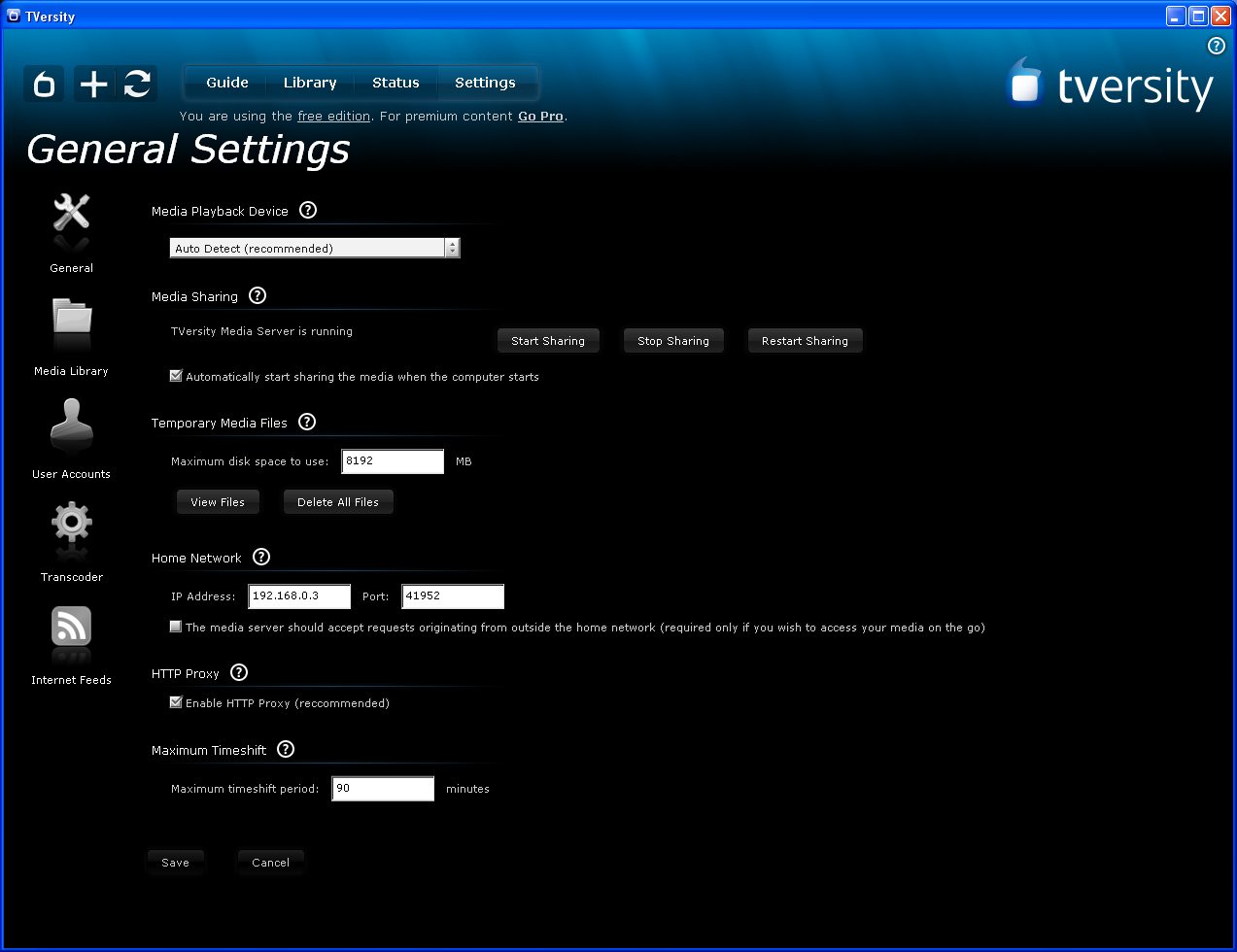Click the help icon next to Maximum Timeshift
Image resolution: width=1237 pixels, height=952 pixels.
point(286,750)
